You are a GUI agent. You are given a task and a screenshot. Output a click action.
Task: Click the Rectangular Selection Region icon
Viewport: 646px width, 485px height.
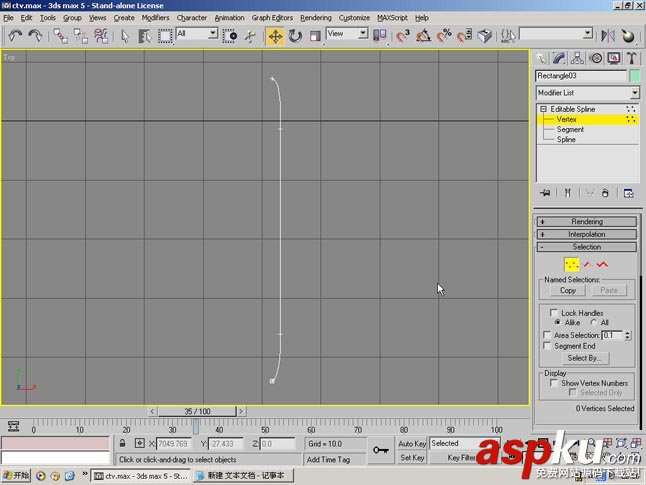point(165,36)
